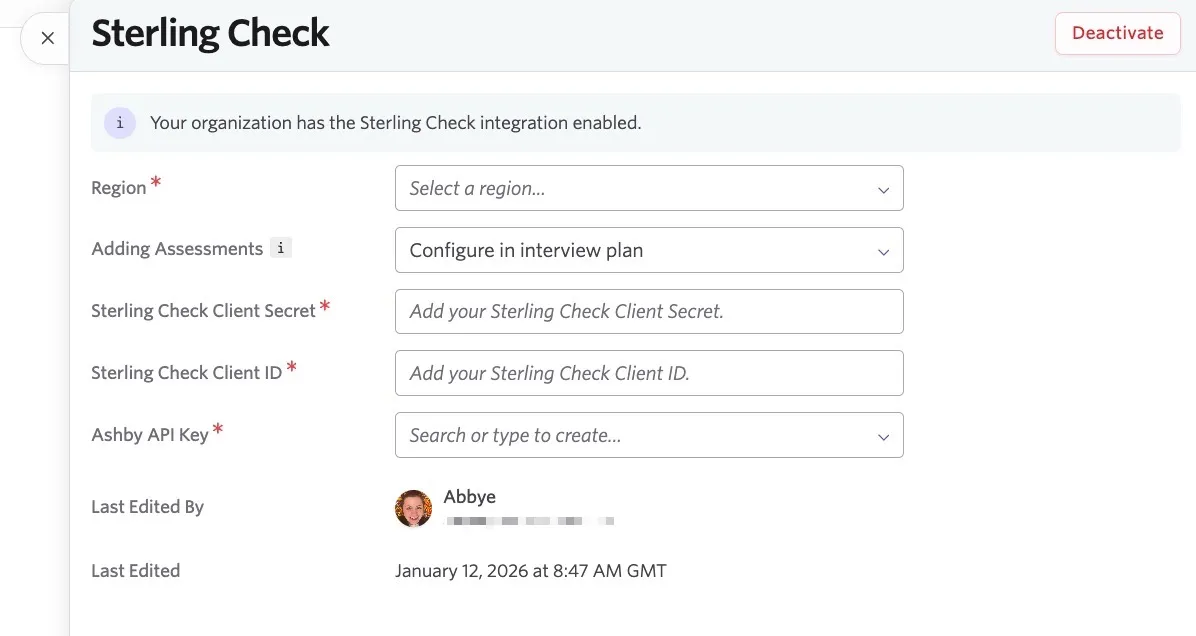
Task: Click the Ashby API Key chevron arrow
Action: click(883, 437)
